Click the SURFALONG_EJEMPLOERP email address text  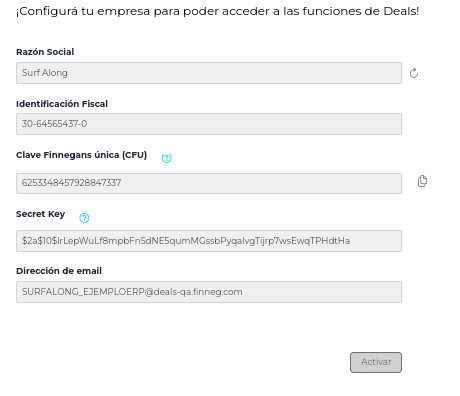point(132,292)
